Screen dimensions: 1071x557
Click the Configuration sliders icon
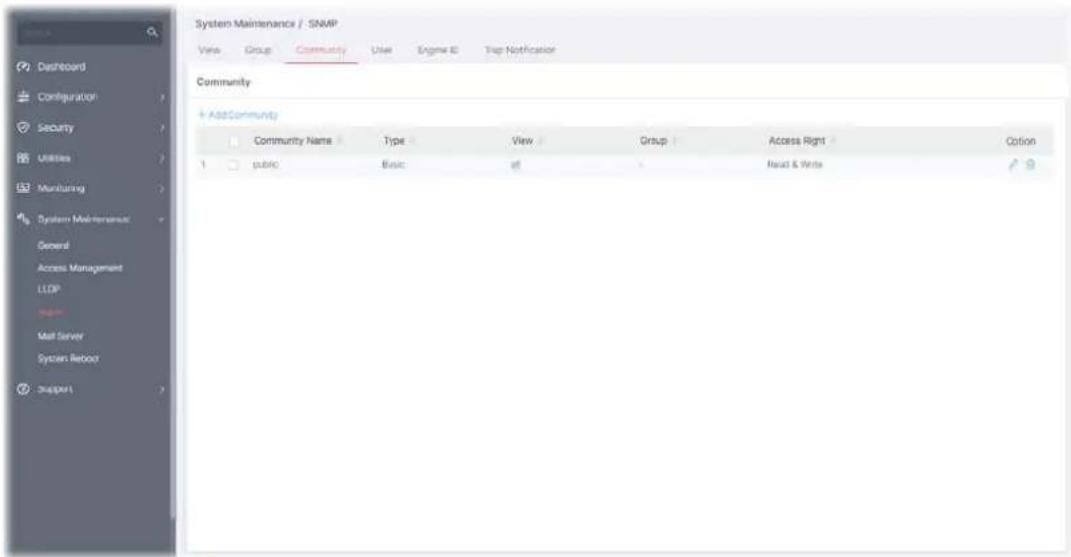(23, 97)
